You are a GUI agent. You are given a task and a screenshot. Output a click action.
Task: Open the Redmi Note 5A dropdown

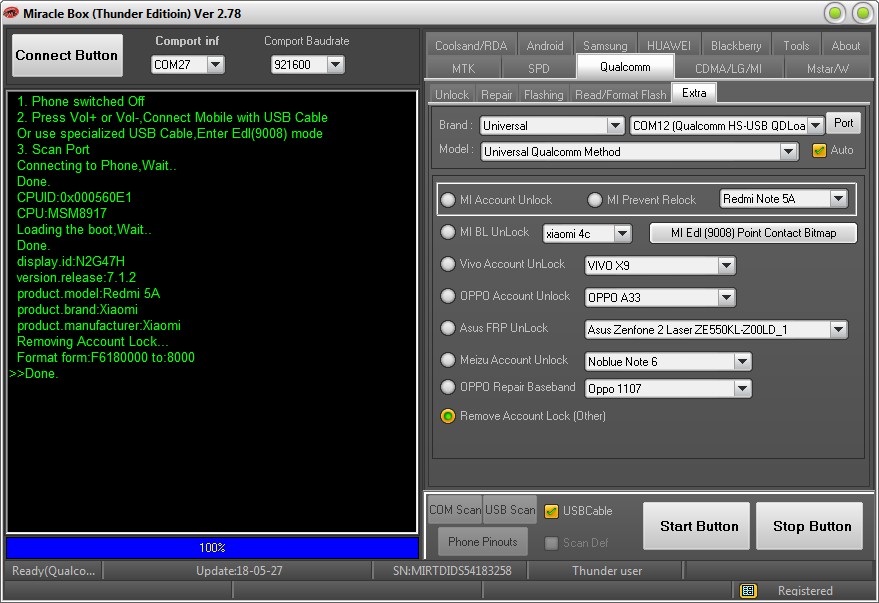tap(838, 198)
